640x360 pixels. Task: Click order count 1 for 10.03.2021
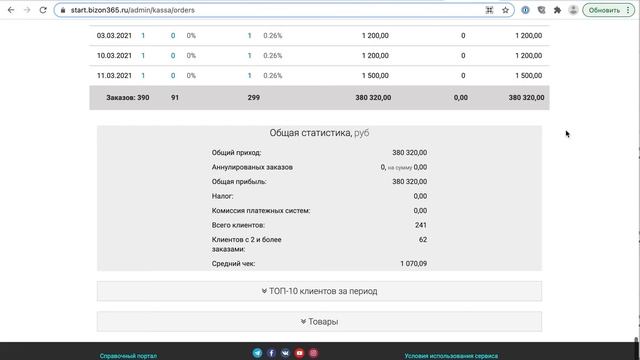(x=143, y=56)
